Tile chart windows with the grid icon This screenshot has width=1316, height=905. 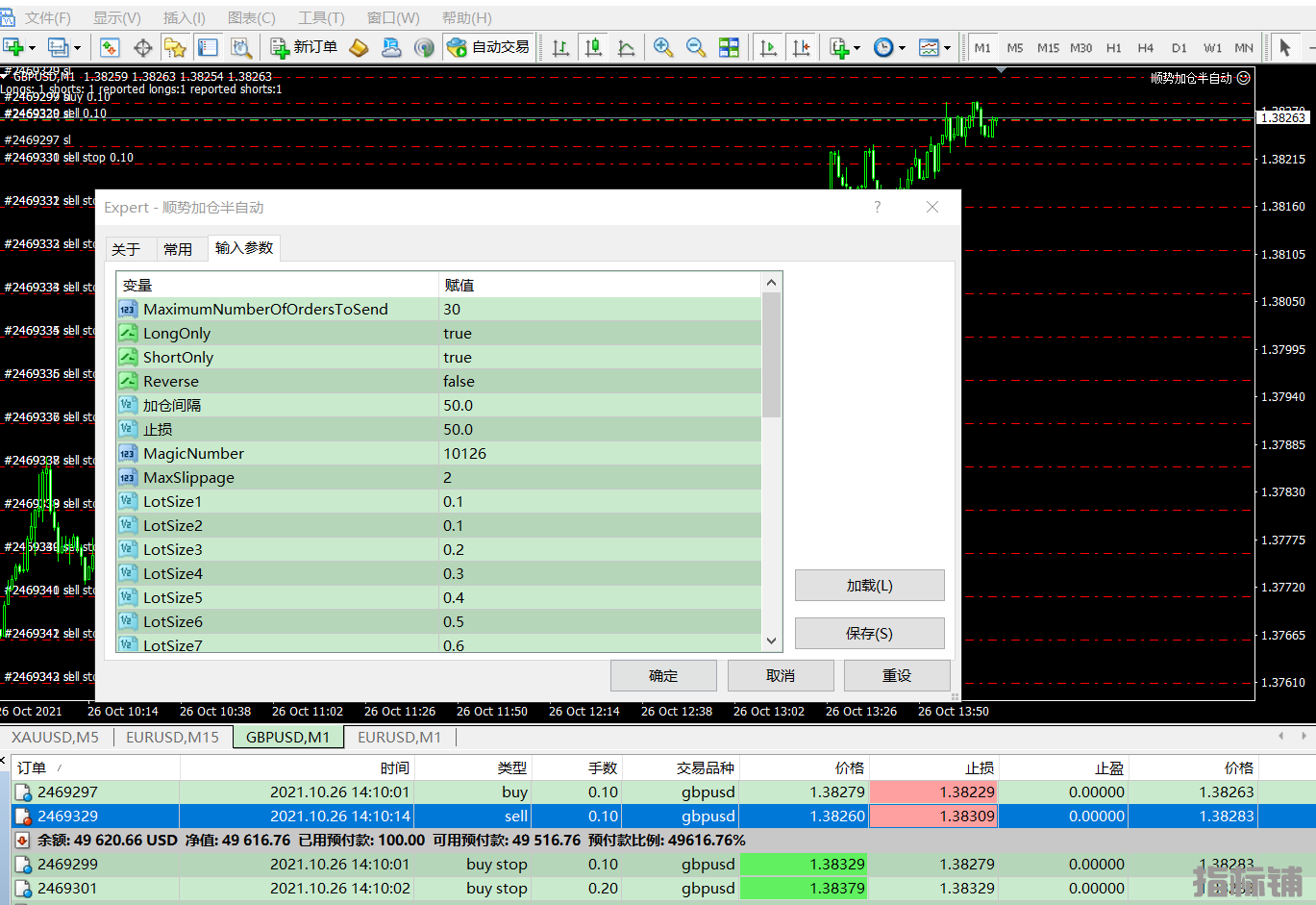point(729,47)
